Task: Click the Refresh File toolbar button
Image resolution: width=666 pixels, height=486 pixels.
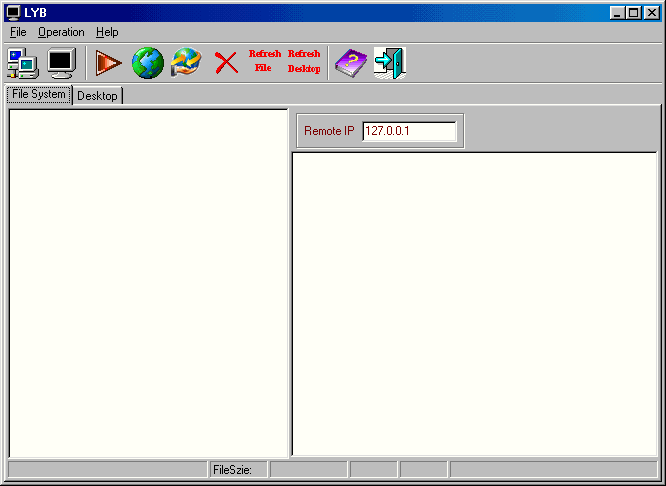Action: click(x=264, y=62)
